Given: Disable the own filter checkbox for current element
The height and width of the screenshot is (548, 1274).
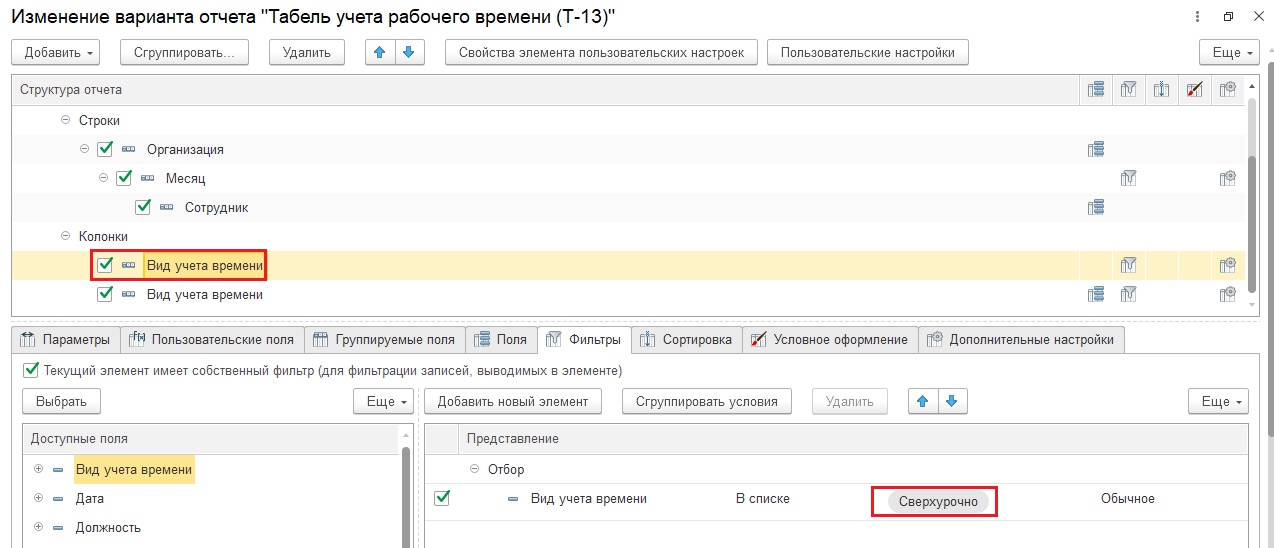Looking at the screenshot, I should pyautogui.click(x=31, y=370).
